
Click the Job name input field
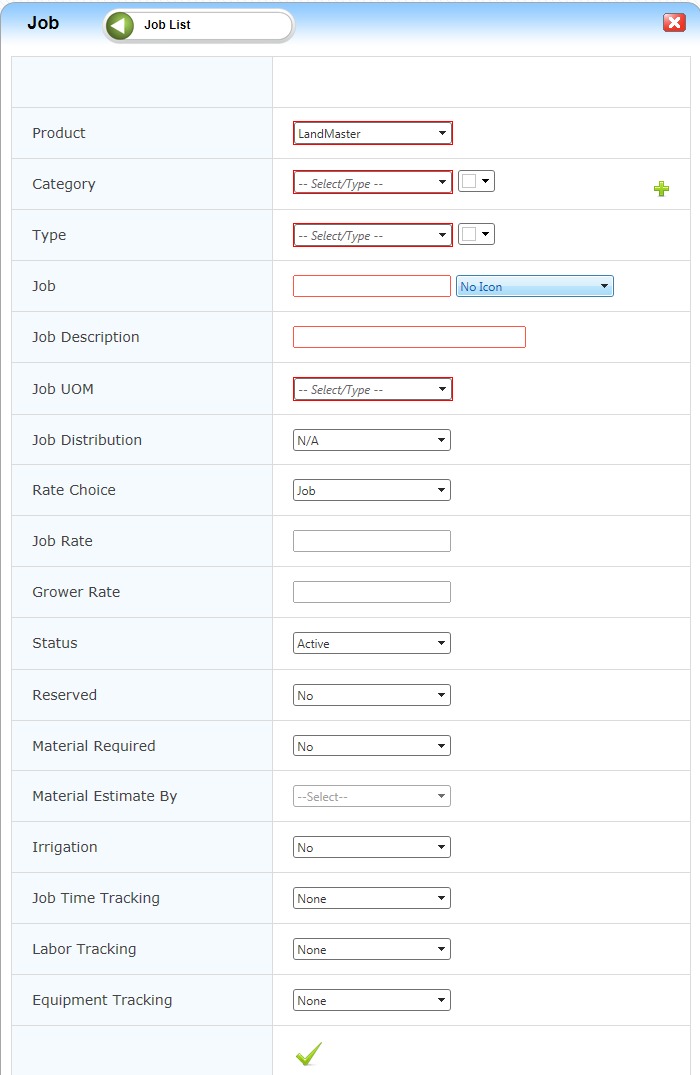coord(372,286)
